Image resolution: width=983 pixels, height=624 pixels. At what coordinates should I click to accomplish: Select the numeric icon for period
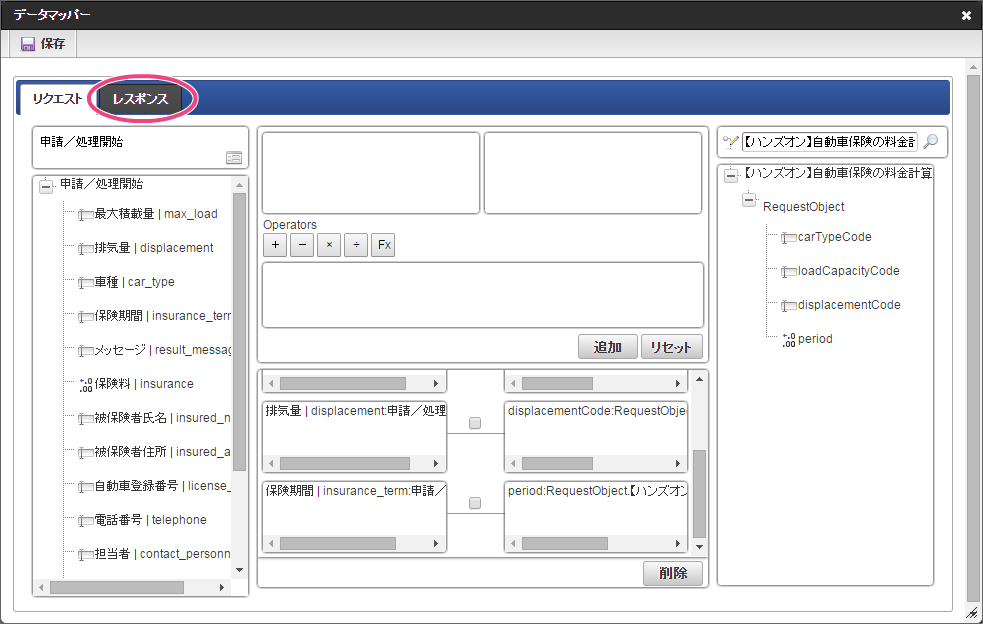789,339
